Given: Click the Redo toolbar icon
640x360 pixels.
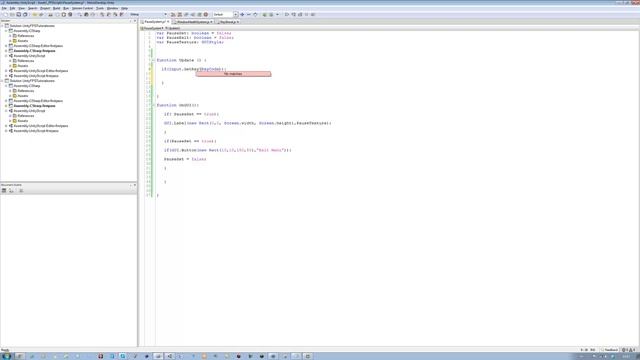Looking at the screenshot, I should (x=41, y=14).
